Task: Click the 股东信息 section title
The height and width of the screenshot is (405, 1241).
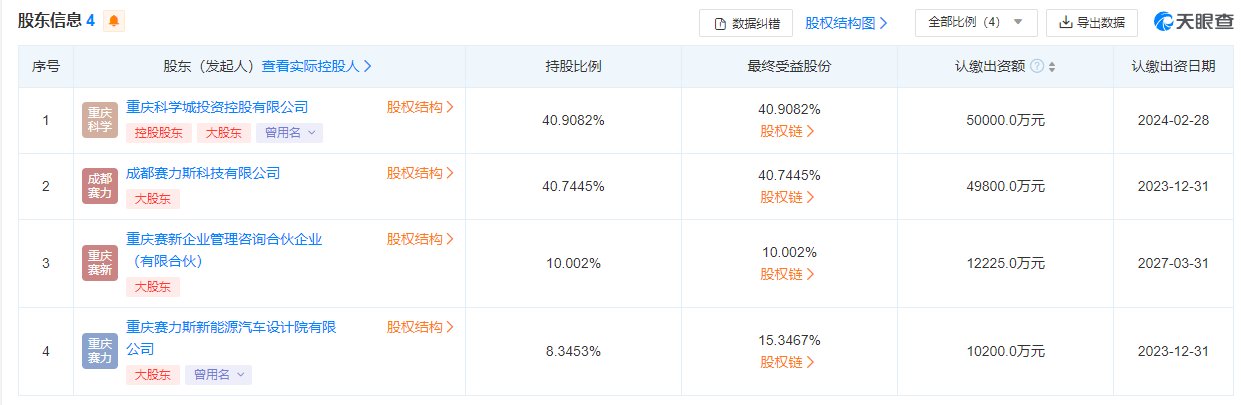Action: (48, 21)
